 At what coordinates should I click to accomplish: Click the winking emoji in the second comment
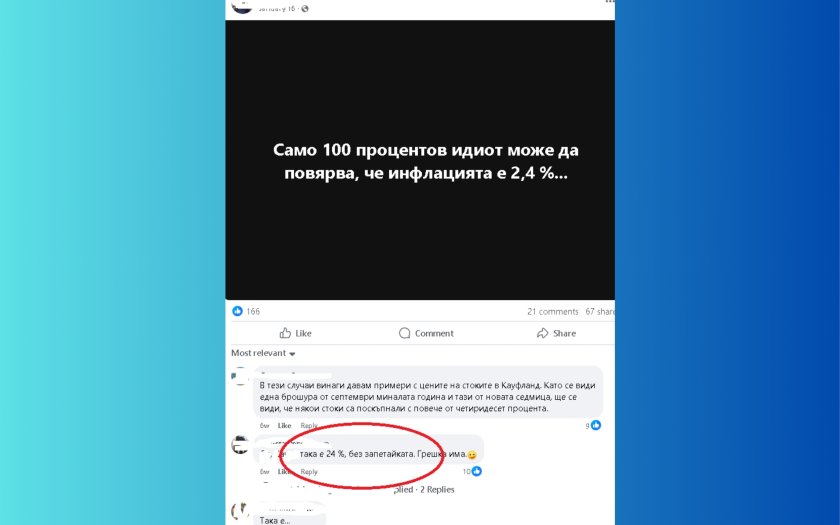pyautogui.click(x=471, y=455)
